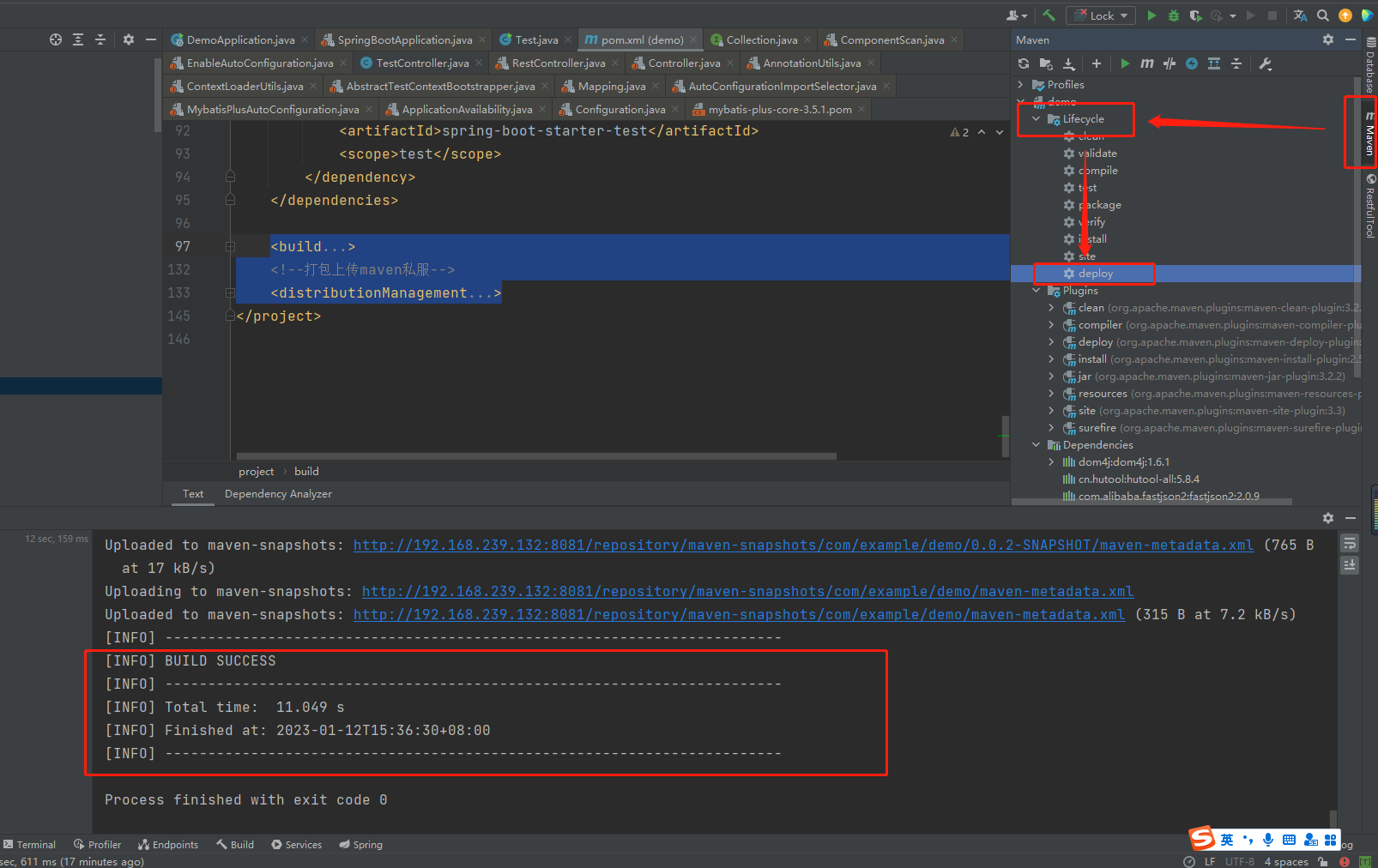Toggle Skip Tests Mode lightning icon
Screen dimensions: 1378x868
pos(1192,63)
